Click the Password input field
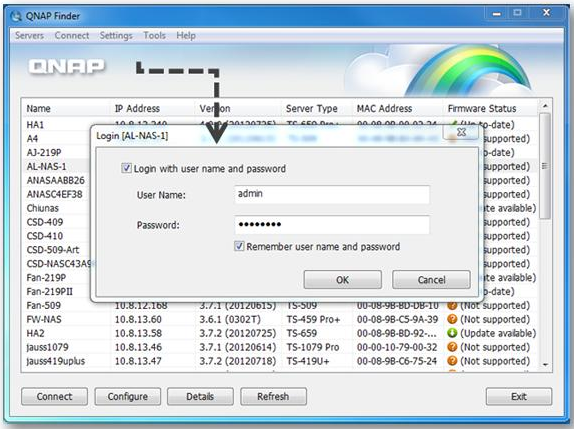 pyautogui.click(x=332, y=224)
